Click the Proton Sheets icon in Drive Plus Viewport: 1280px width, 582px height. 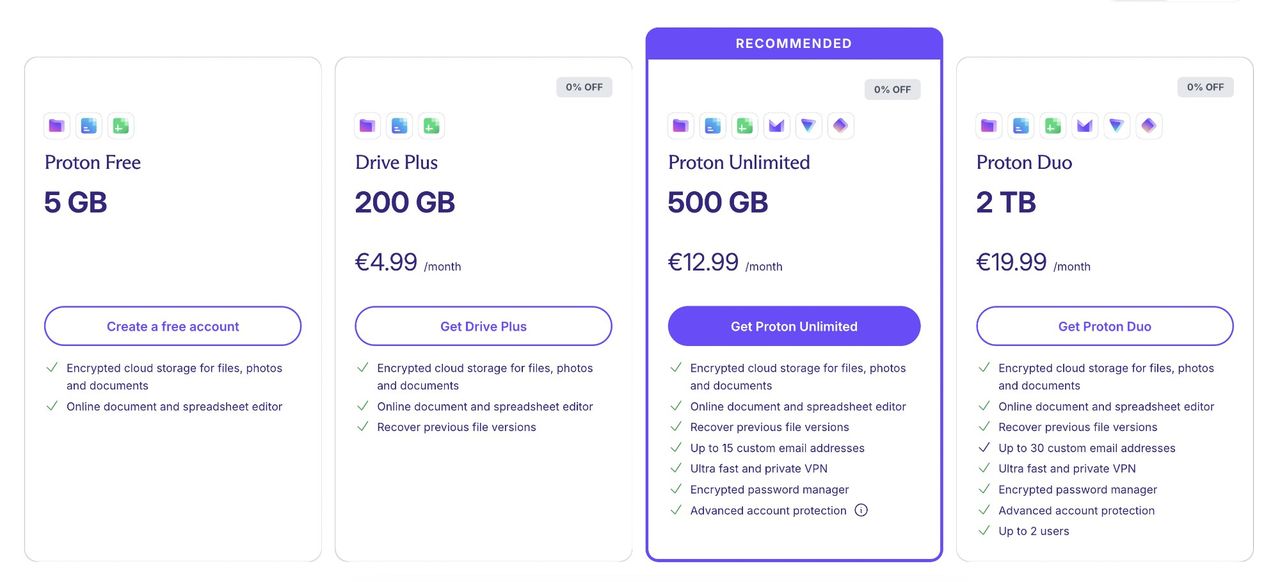431,126
